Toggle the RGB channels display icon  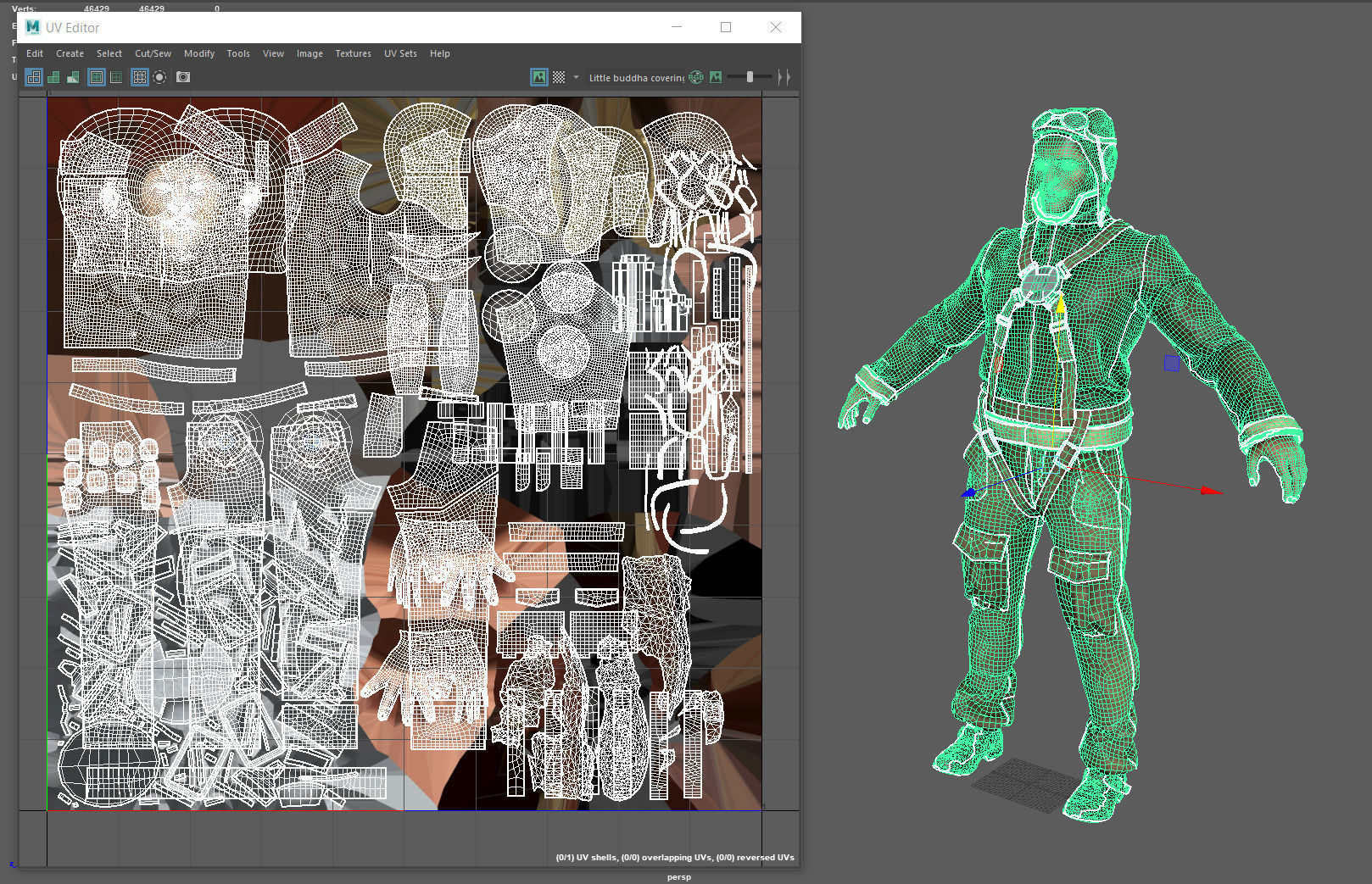click(696, 77)
